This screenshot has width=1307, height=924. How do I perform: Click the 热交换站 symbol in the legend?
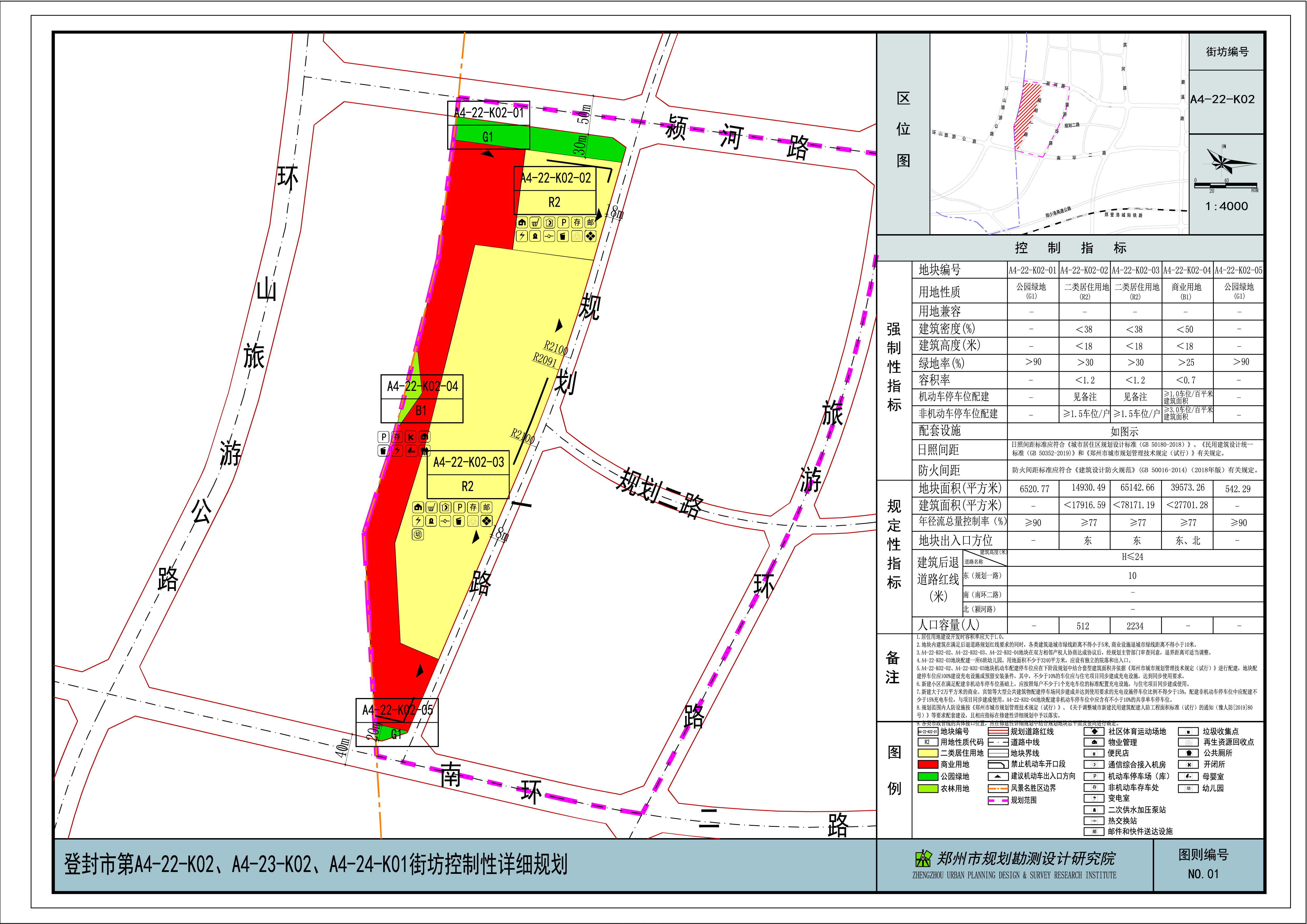(1094, 820)
